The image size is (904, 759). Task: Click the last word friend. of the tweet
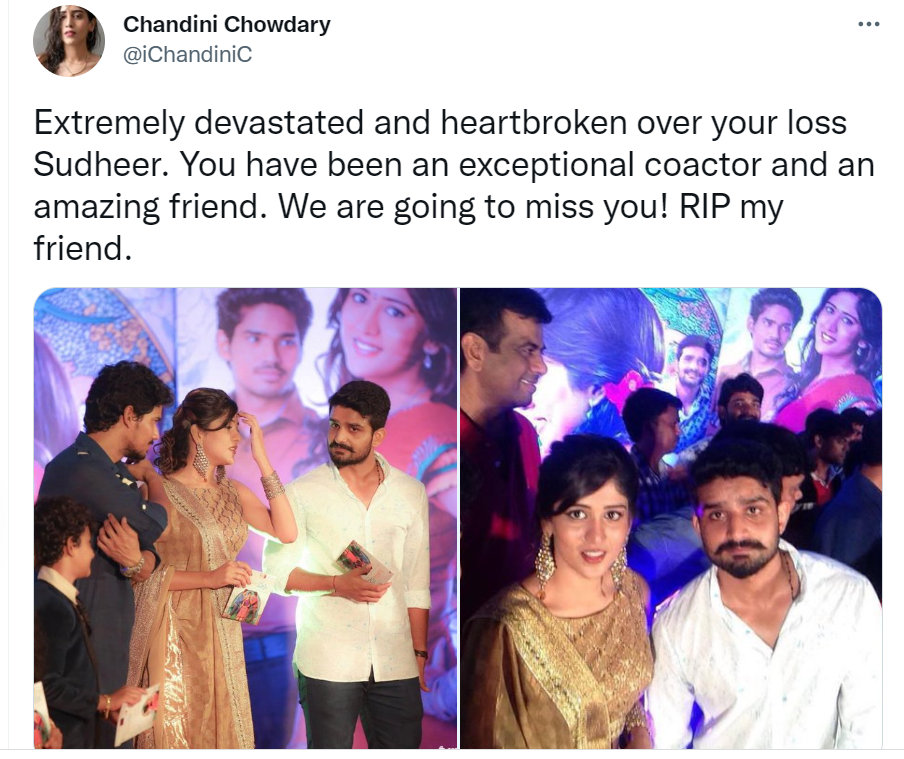click(x=79, y=249)
